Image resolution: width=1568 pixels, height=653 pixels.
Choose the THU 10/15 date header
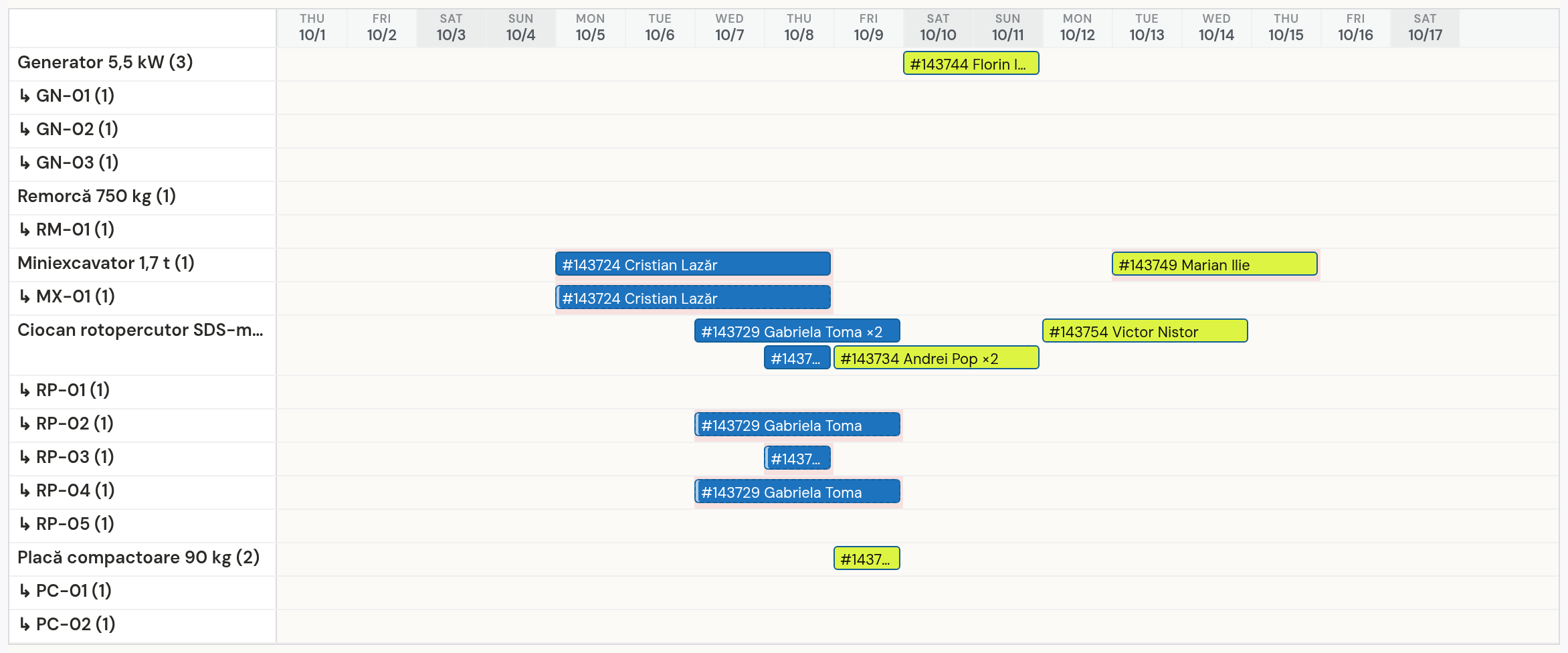click(1286, 28)
